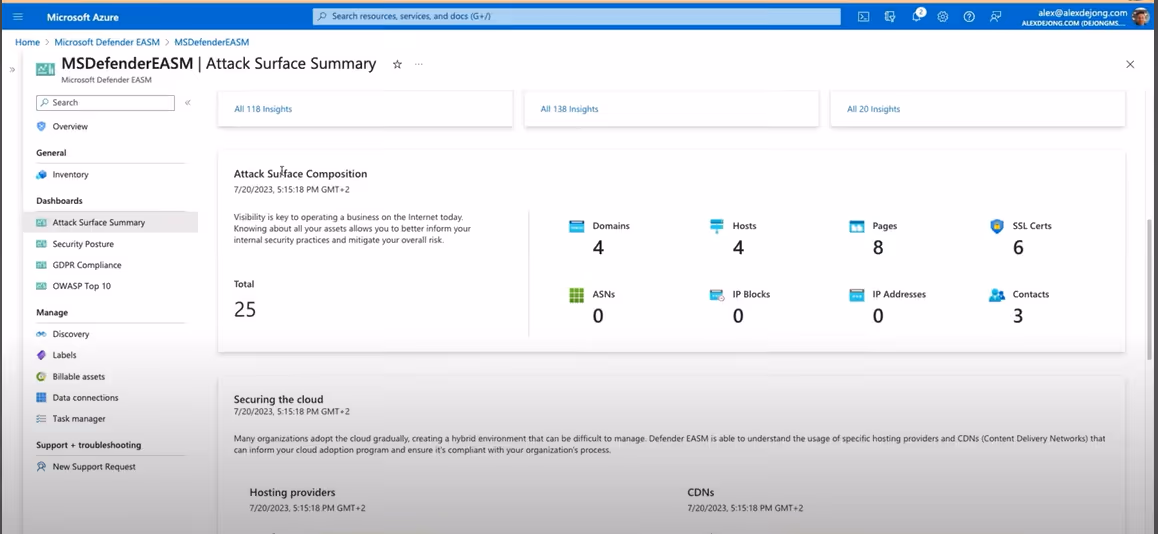The width and height of the screenshot is (1158, 534).
Task: Click the New Support Request person icon
Action: (41, 467)
